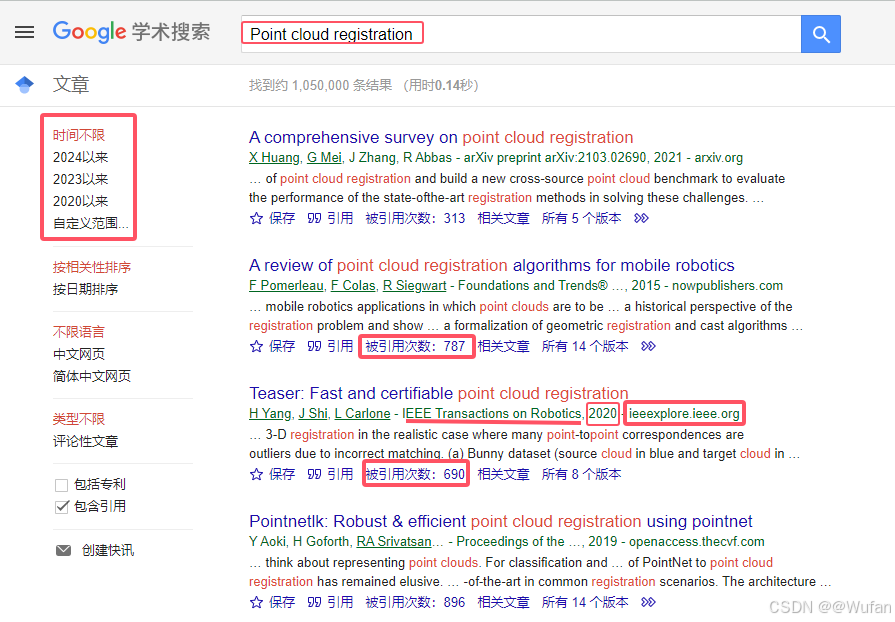Select 类型不限 type filter
This screenshot has height=622, width=895.
coord(79,419)
